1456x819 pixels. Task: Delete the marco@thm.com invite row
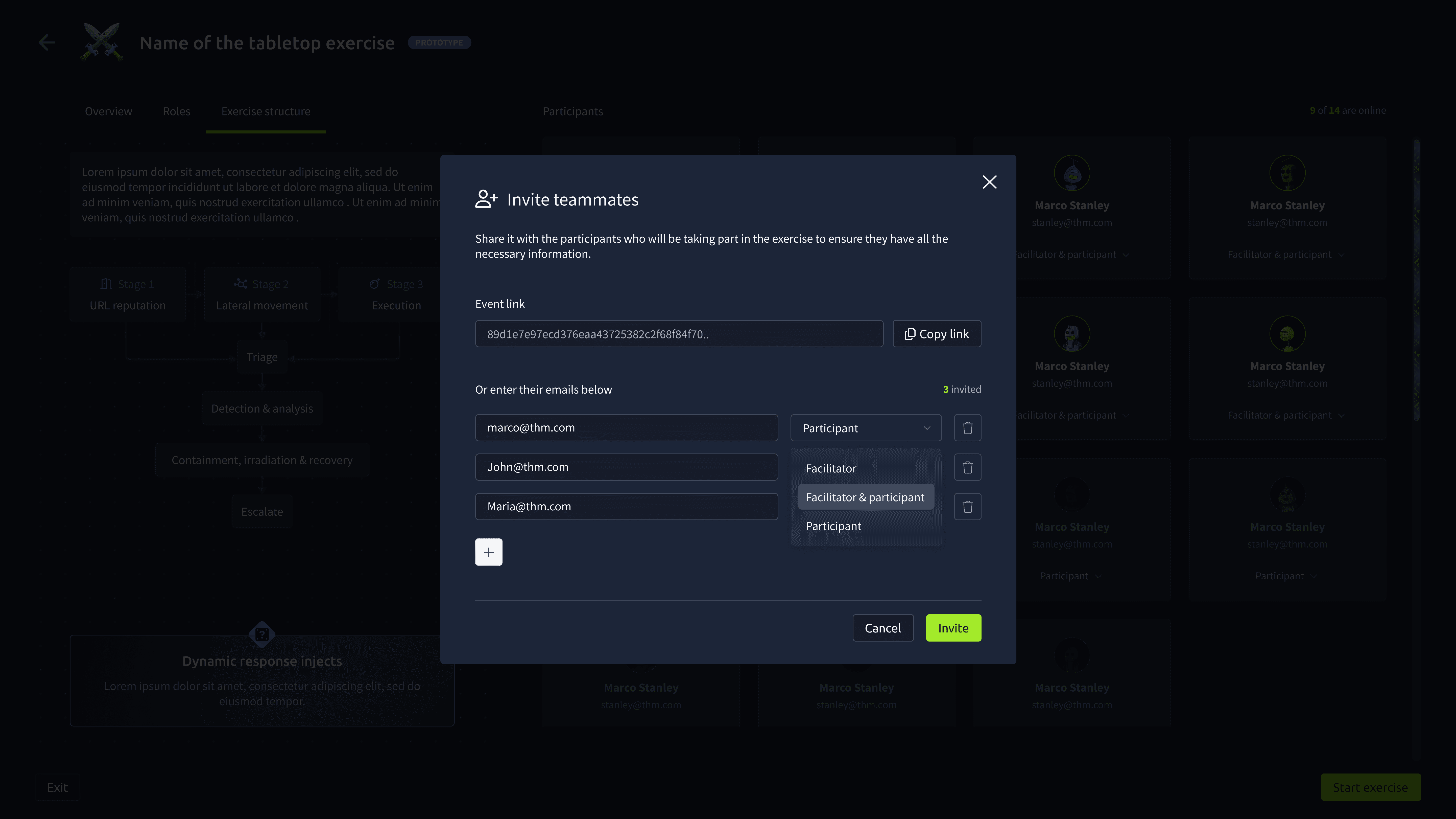967,428
